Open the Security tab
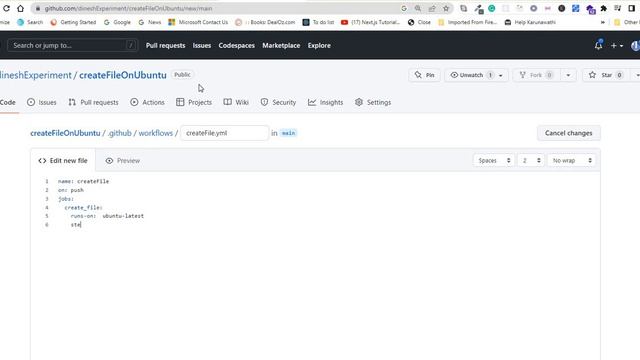 pyautogui.click(x=278, y=102)
